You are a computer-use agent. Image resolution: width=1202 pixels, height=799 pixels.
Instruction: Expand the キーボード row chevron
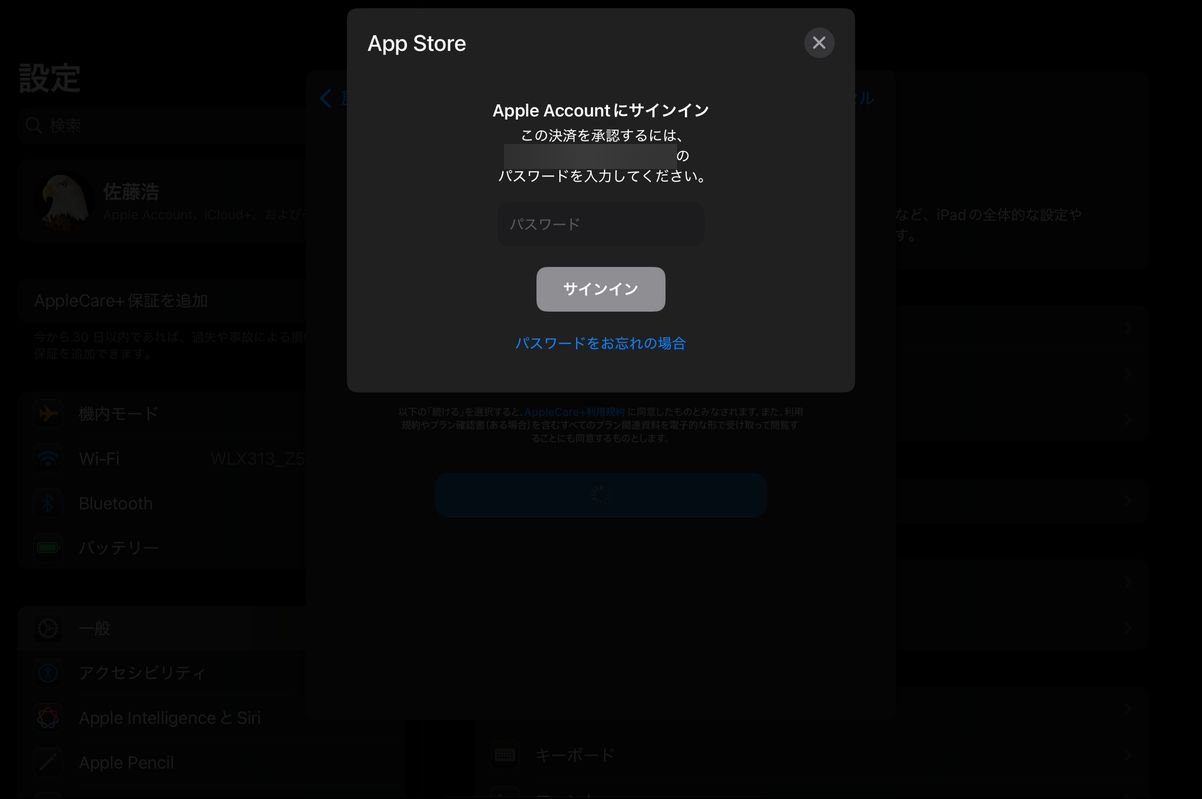pos(1127,755)
